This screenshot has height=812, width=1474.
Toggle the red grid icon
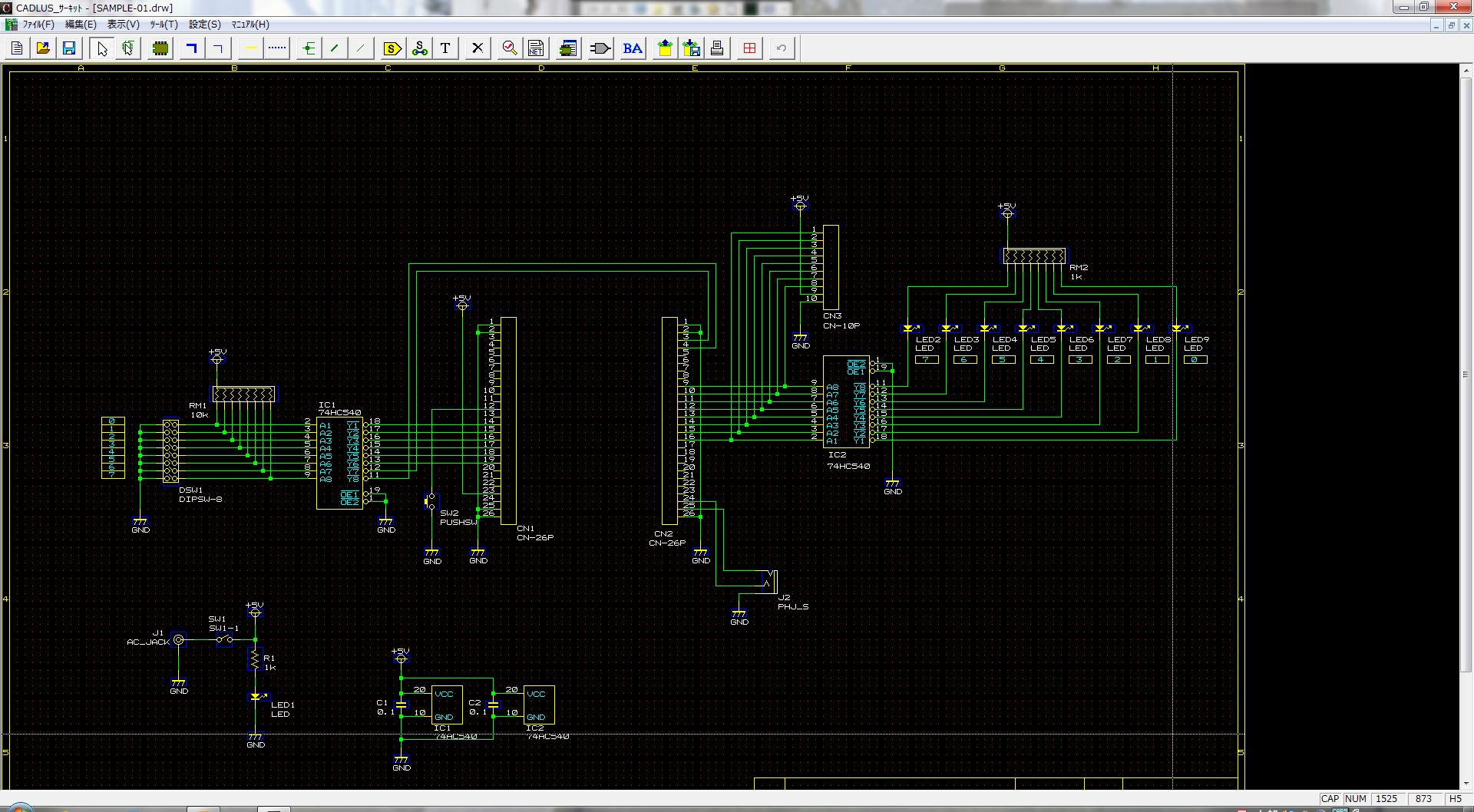click(749, 48)
